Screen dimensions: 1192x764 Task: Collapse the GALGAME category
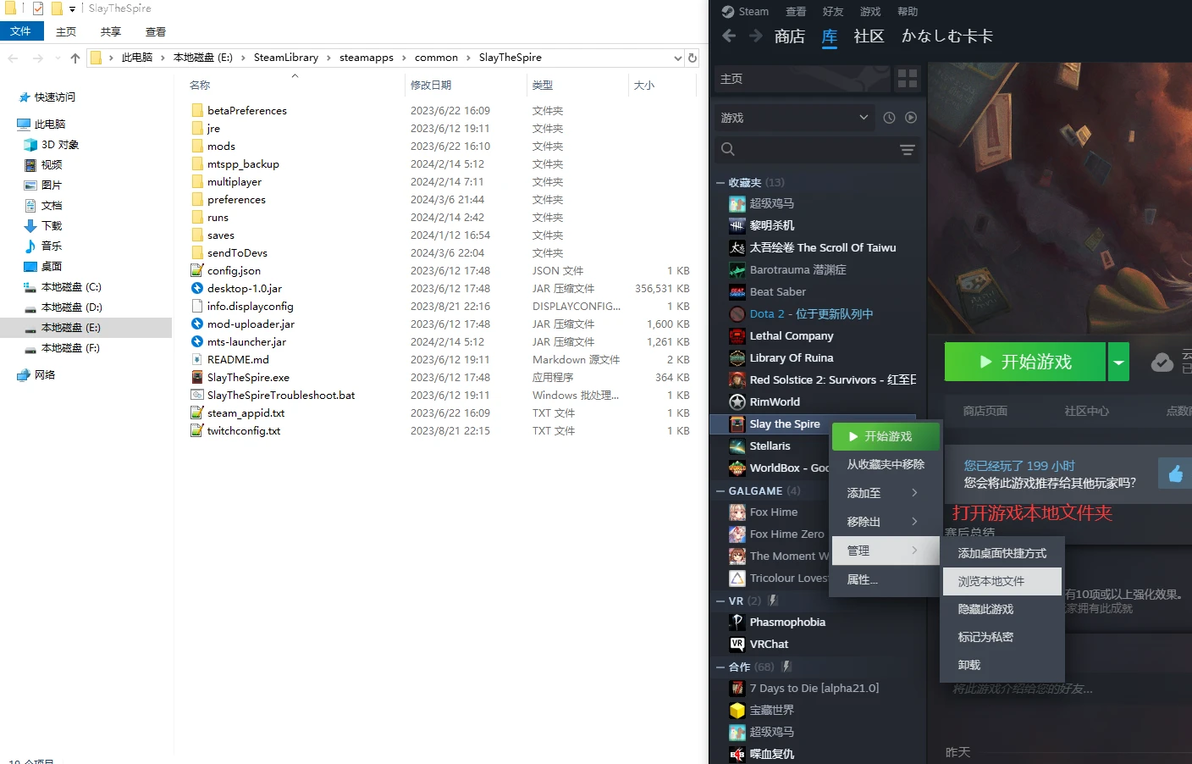720,491
